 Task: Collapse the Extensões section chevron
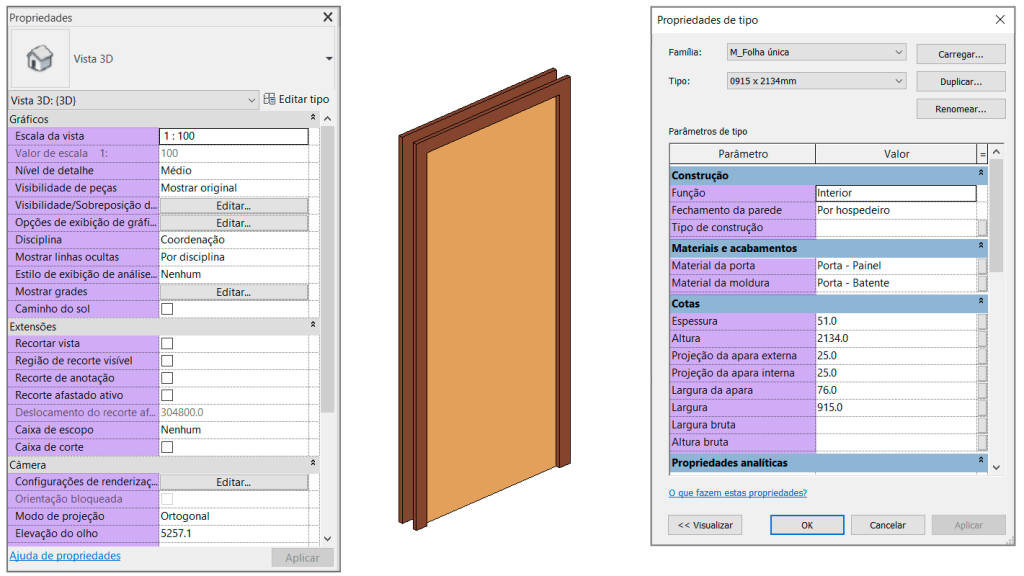313,325
